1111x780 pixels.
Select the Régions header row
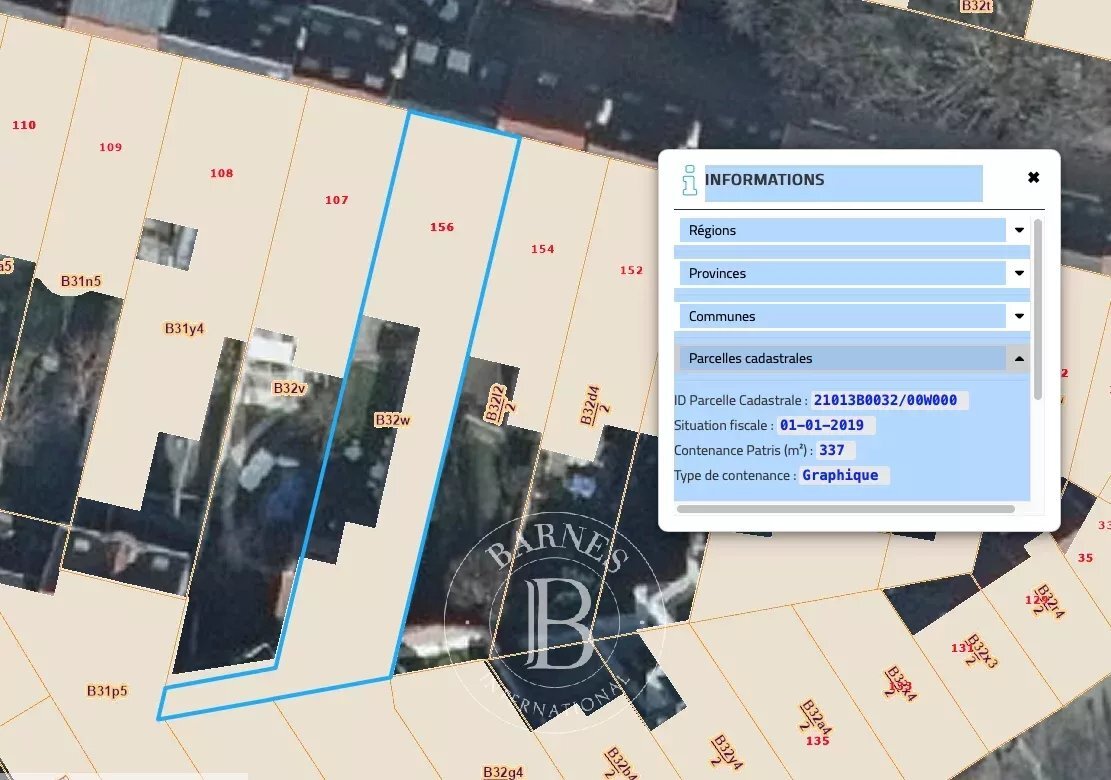[842, 230]
